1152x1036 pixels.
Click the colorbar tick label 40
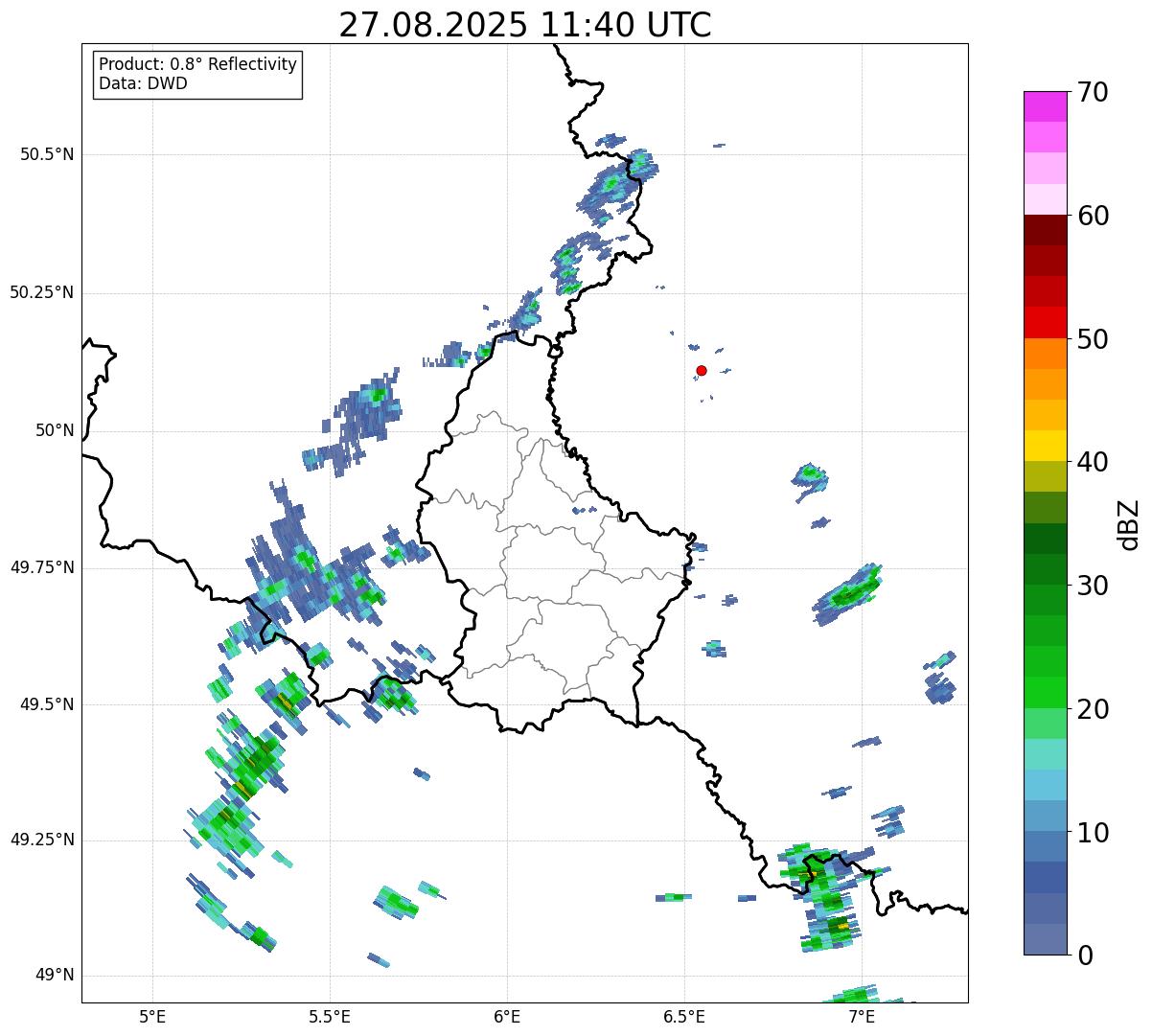click(x=1094, y=462)
